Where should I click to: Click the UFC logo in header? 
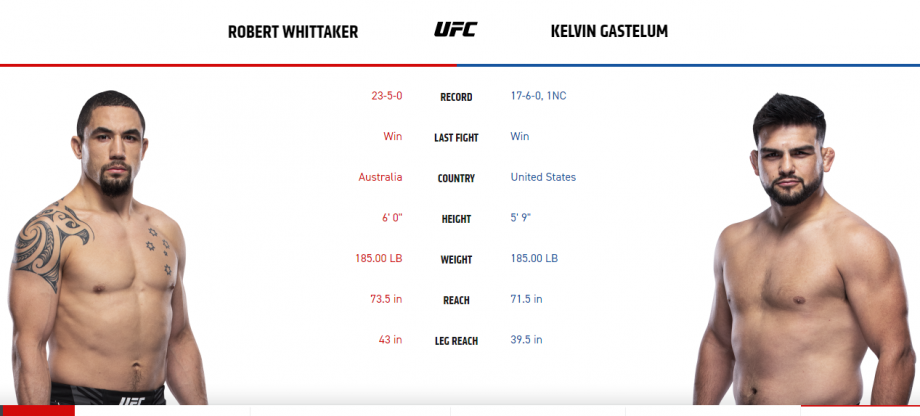(455, 29)
